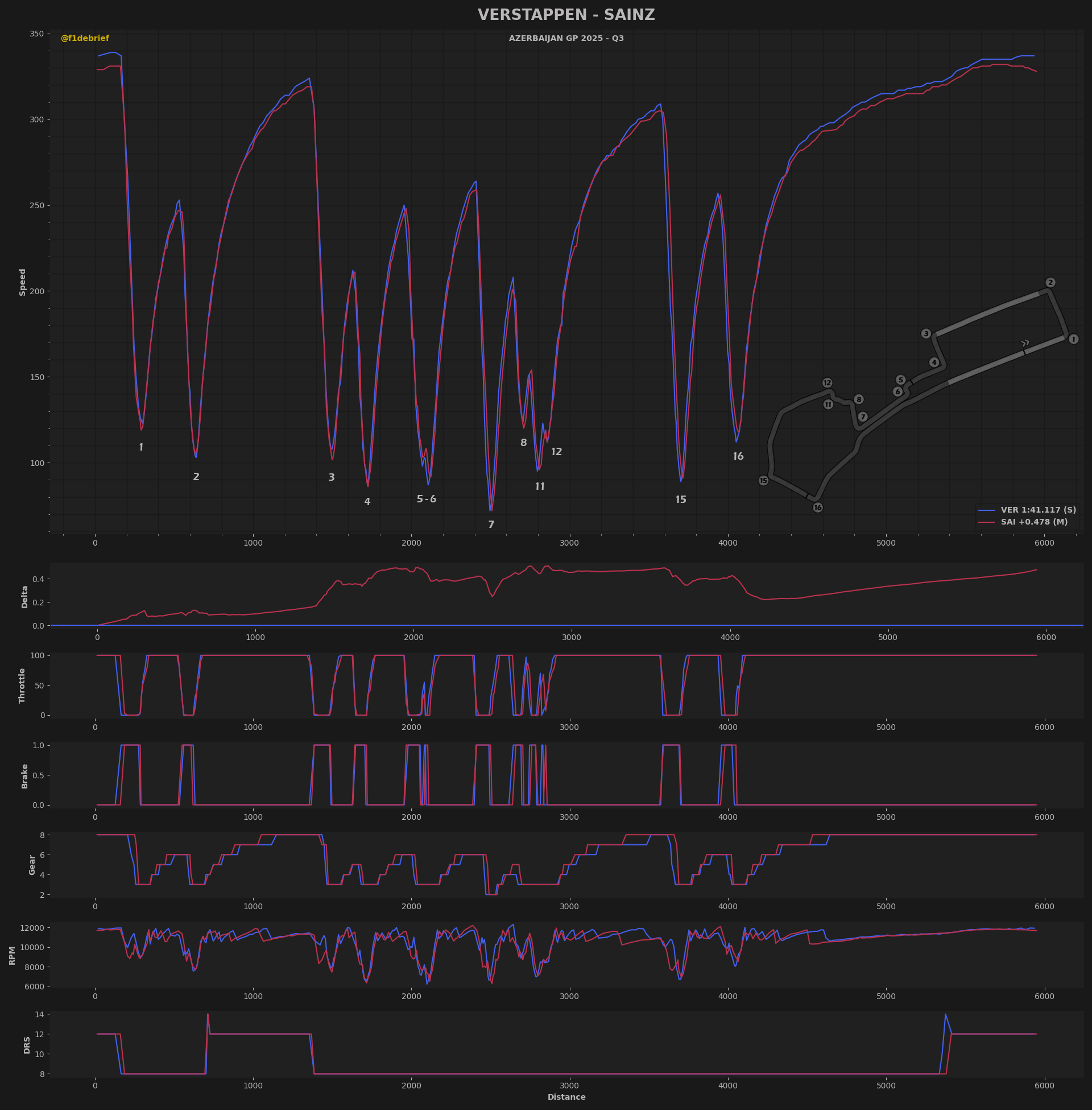Click start-finish arrows on track map
The width and height of the screenshot is (1092, 1110).
pyautogui.click(x=1025, y=344)
